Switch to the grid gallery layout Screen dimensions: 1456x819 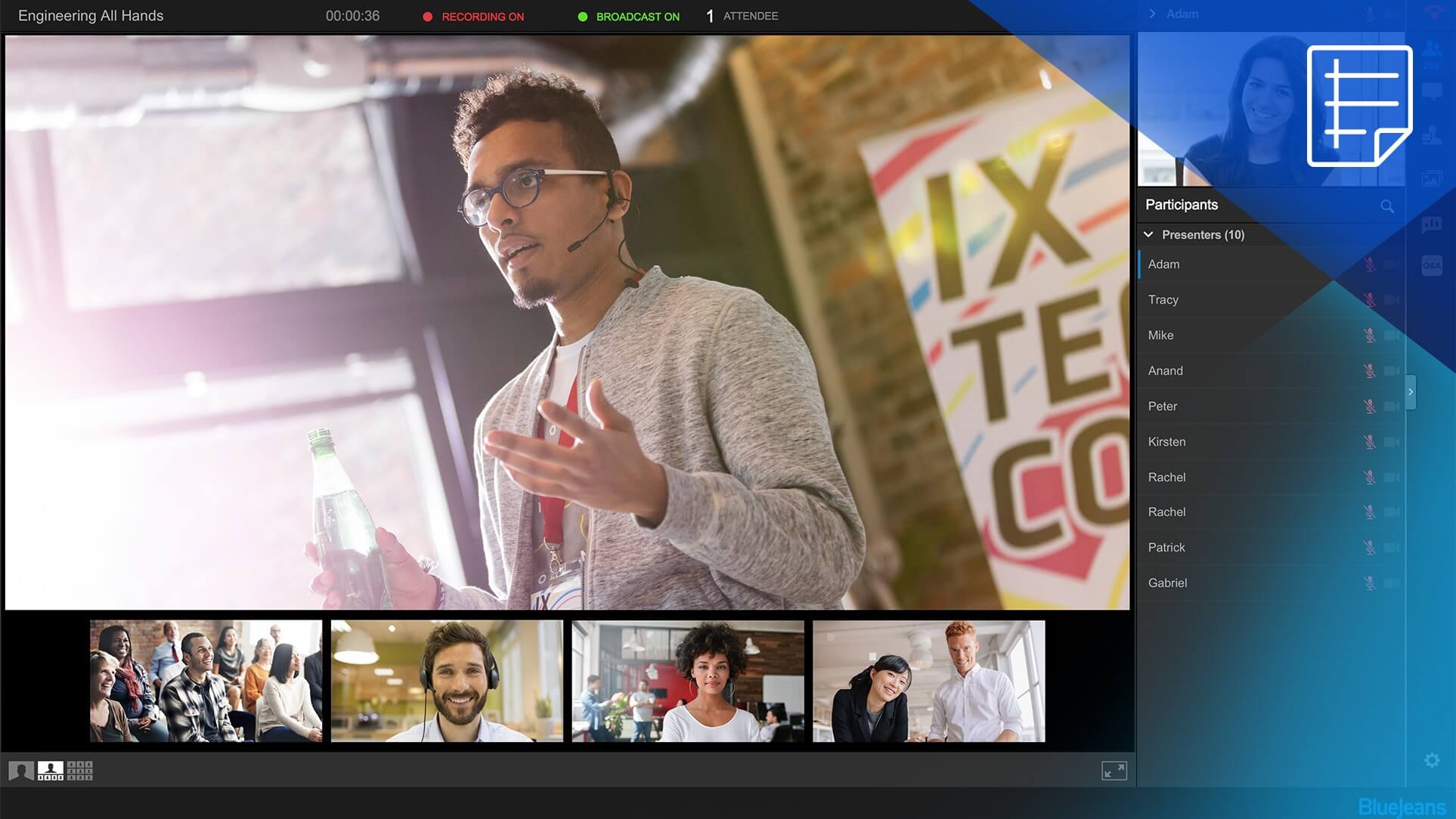[79, 771]
